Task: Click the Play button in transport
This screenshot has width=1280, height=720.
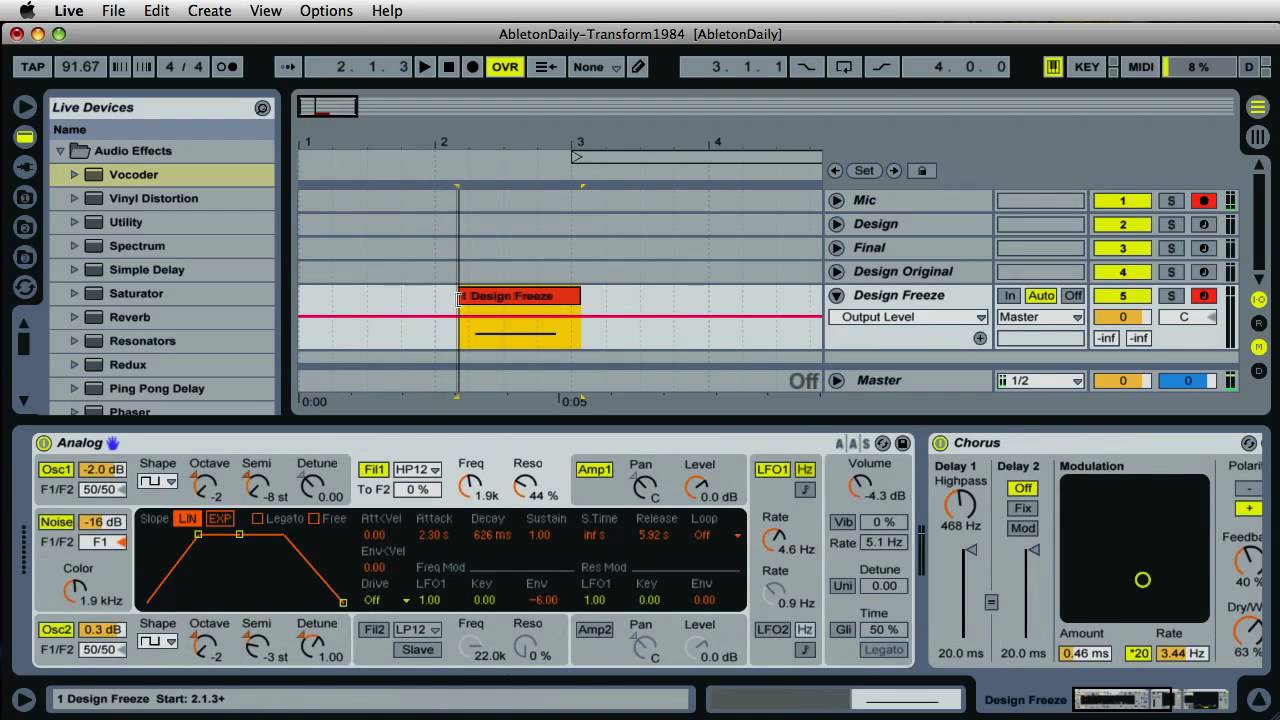Action: tap(425, 67)
